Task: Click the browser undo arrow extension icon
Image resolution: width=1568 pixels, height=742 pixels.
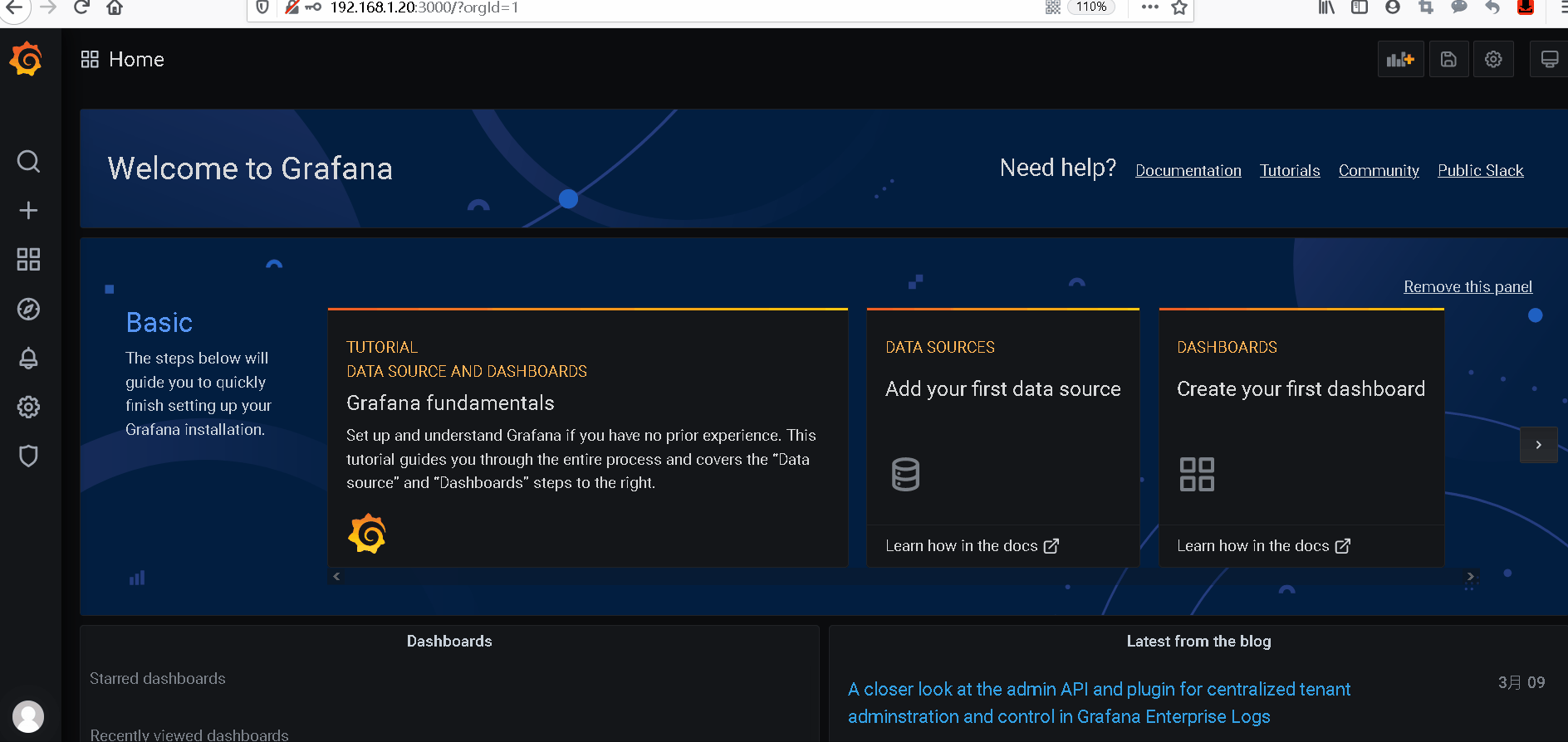Action: point(1492,7)
